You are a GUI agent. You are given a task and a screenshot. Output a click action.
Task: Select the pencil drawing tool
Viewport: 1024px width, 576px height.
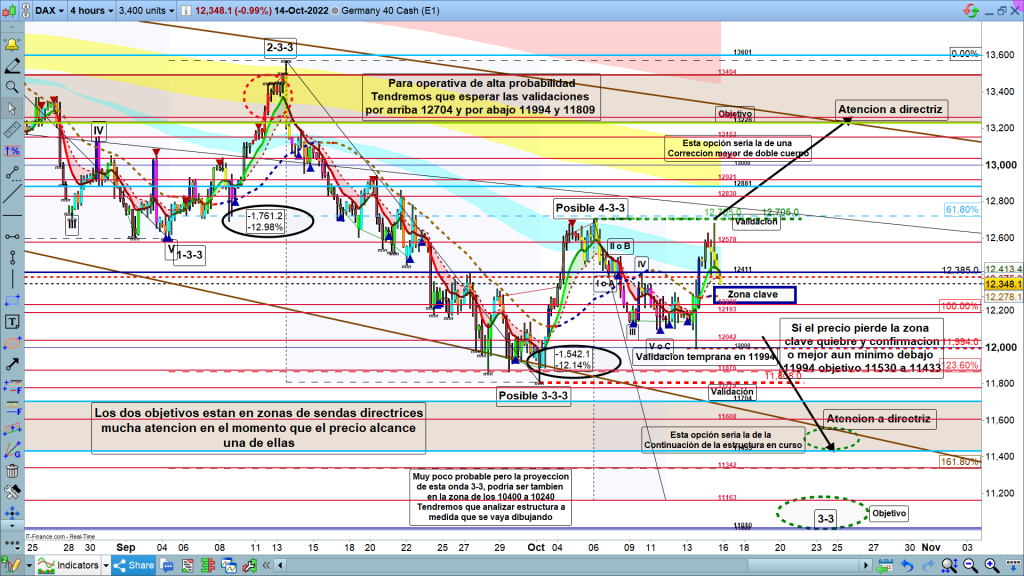tap(13, 66)
